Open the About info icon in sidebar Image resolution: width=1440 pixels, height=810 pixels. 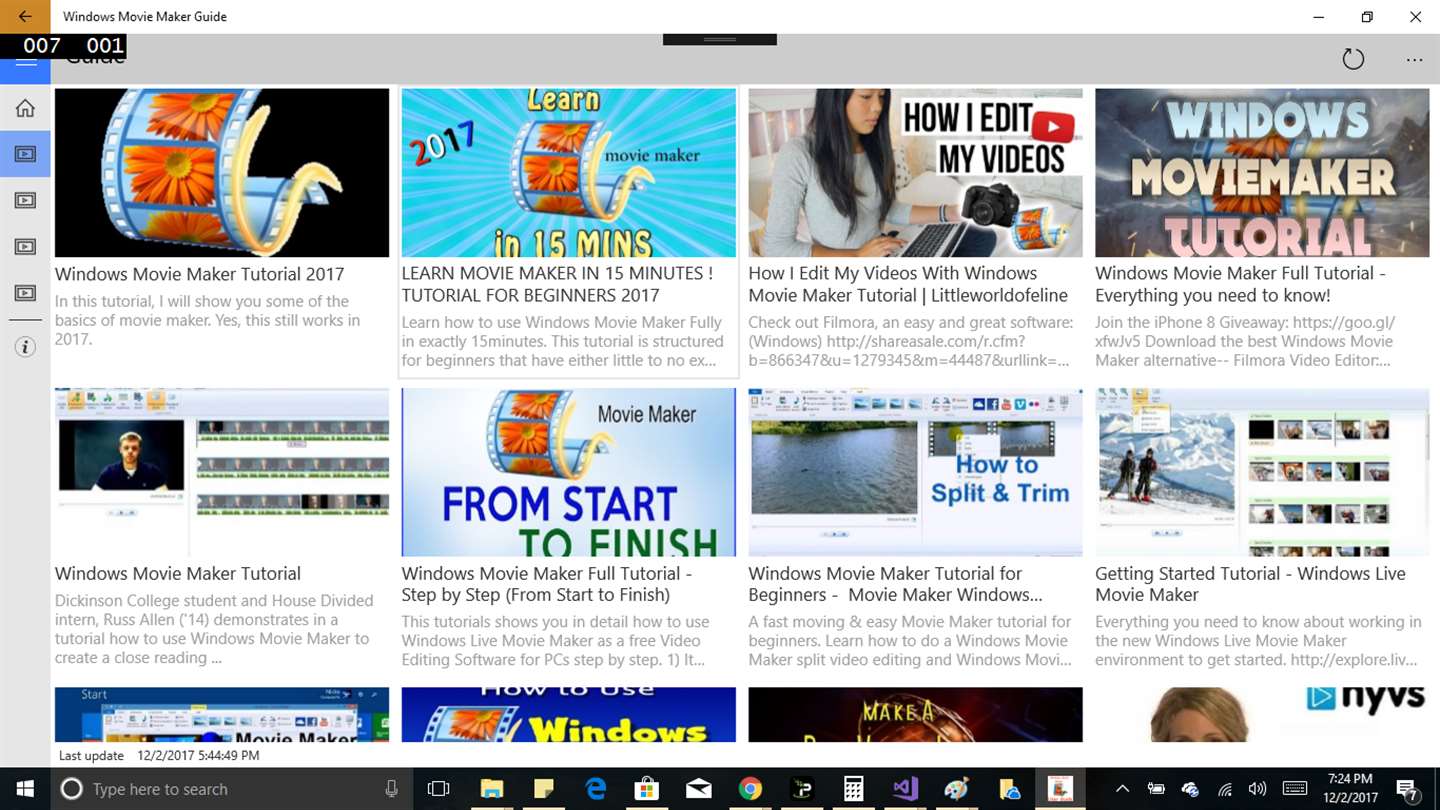coord(25,347)
